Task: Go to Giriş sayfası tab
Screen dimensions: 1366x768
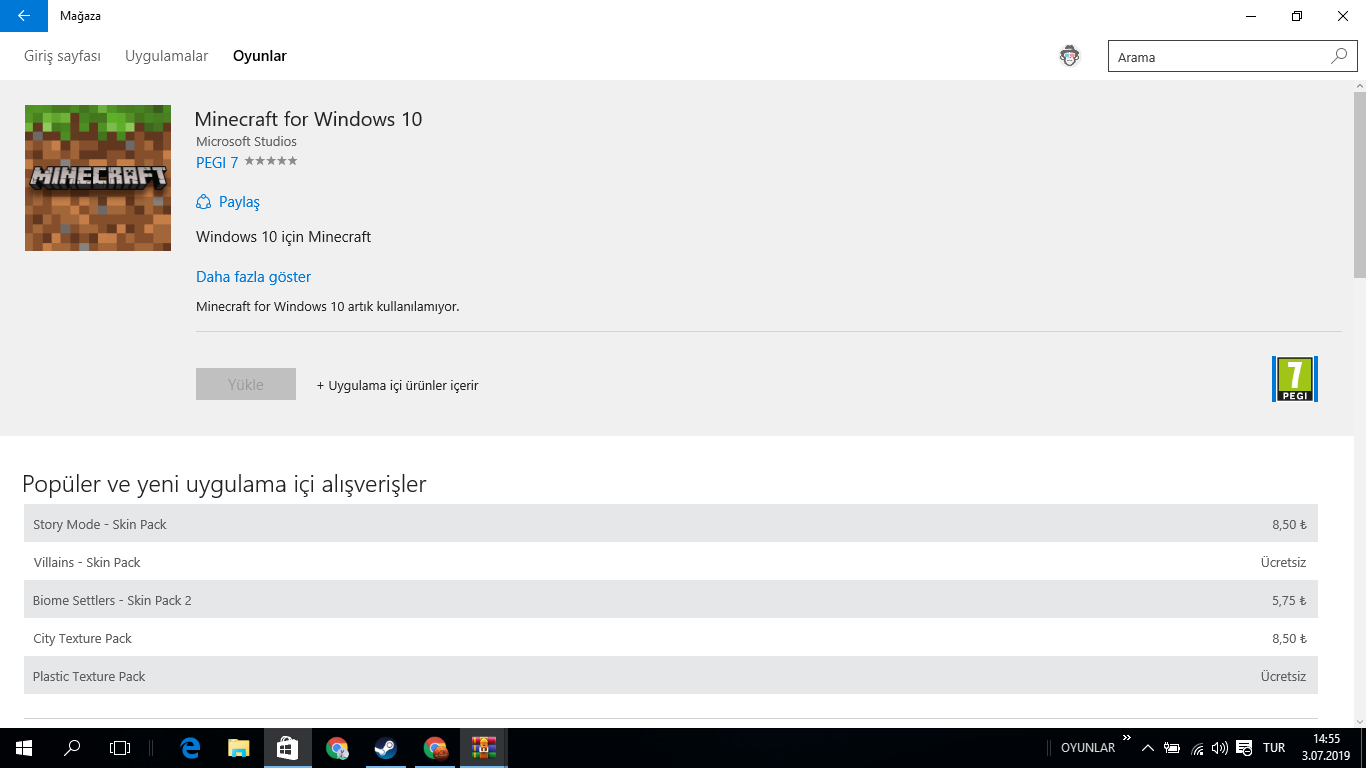Action: (62, 56)
